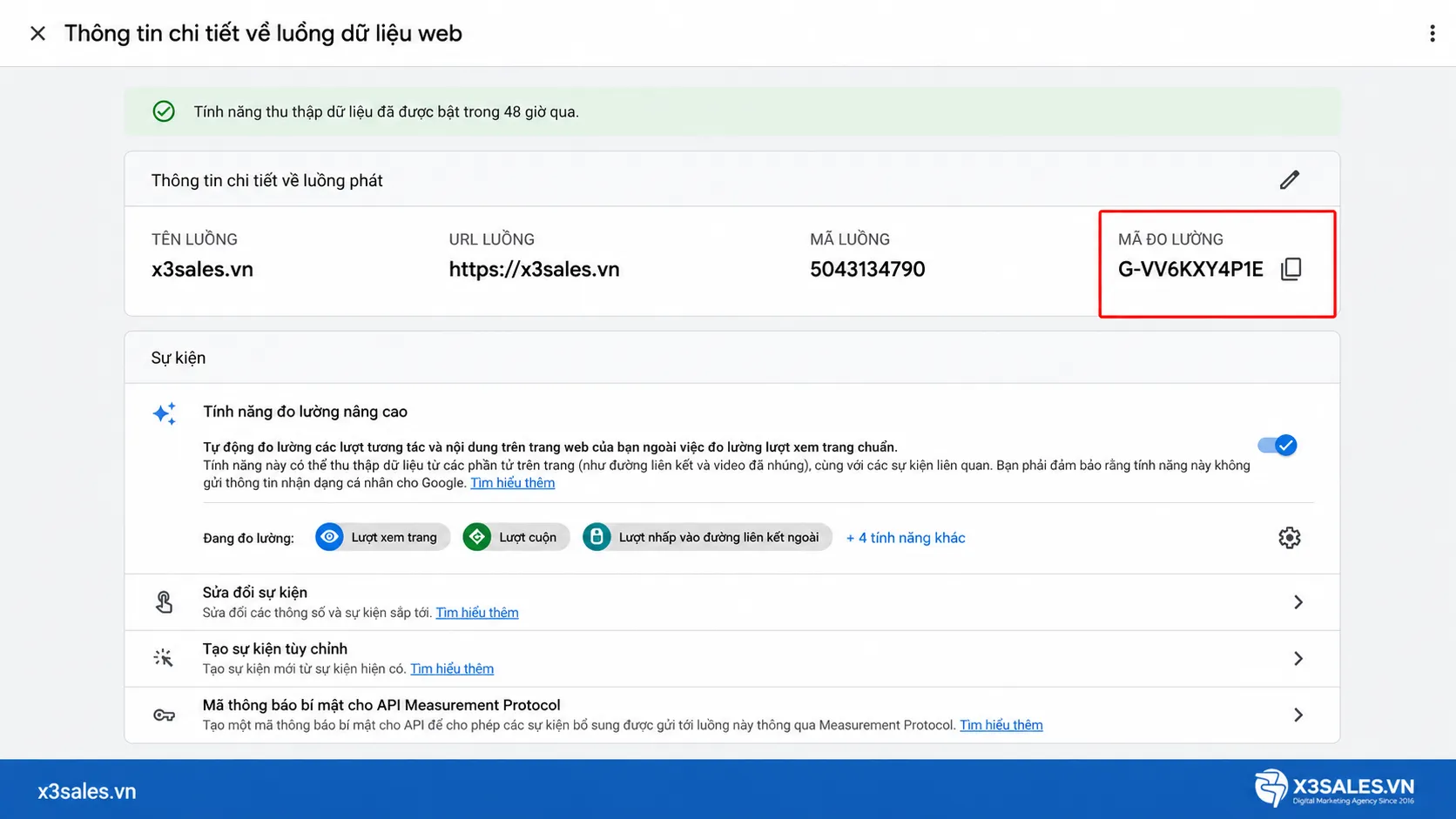The height and width of the screenshot is (819, 1456).
Task: Click the Sửa đổi sự kiện title
Action: (x=255, y=593)
